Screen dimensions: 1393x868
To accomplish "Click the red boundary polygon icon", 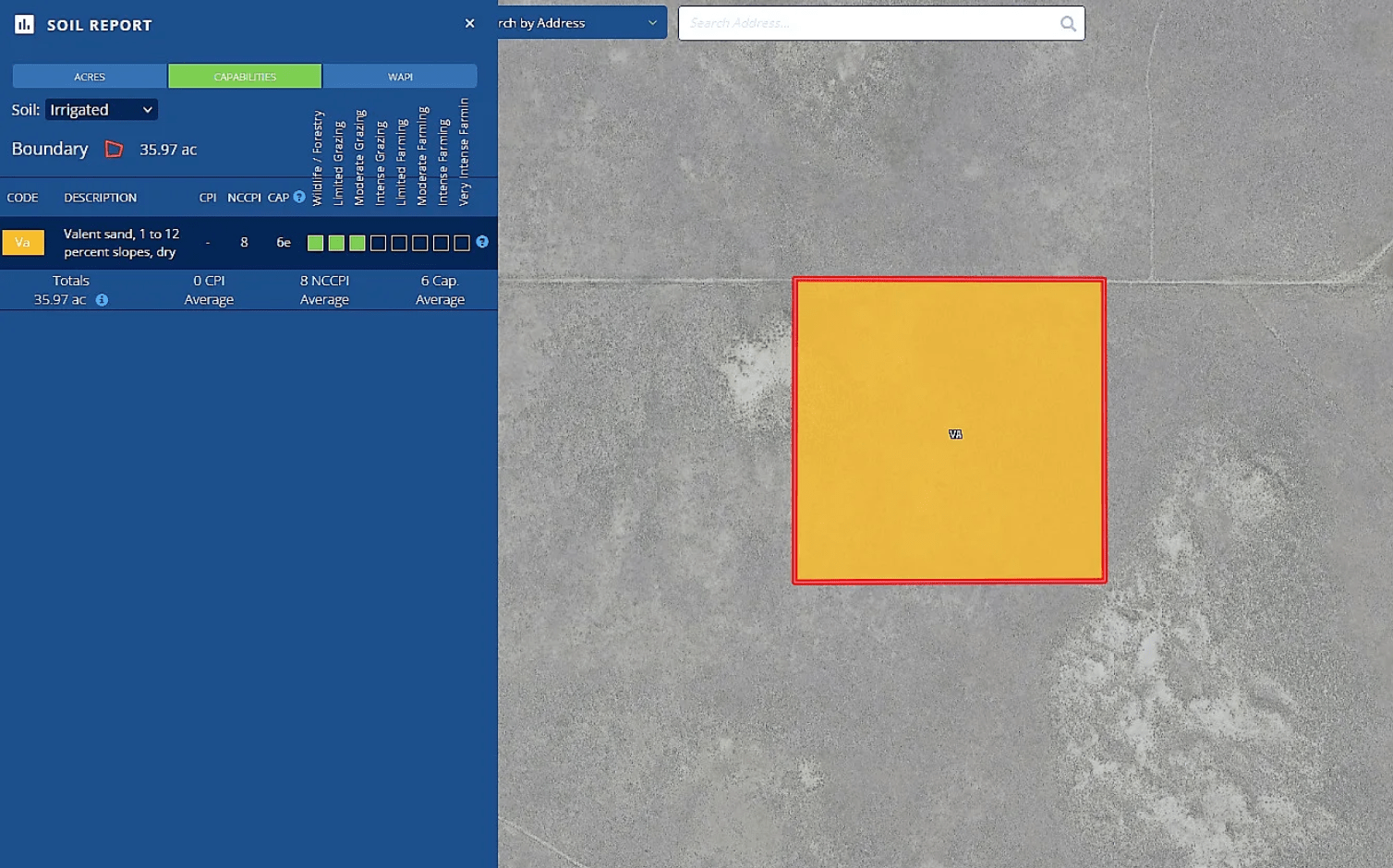I will tap(114, 148).
